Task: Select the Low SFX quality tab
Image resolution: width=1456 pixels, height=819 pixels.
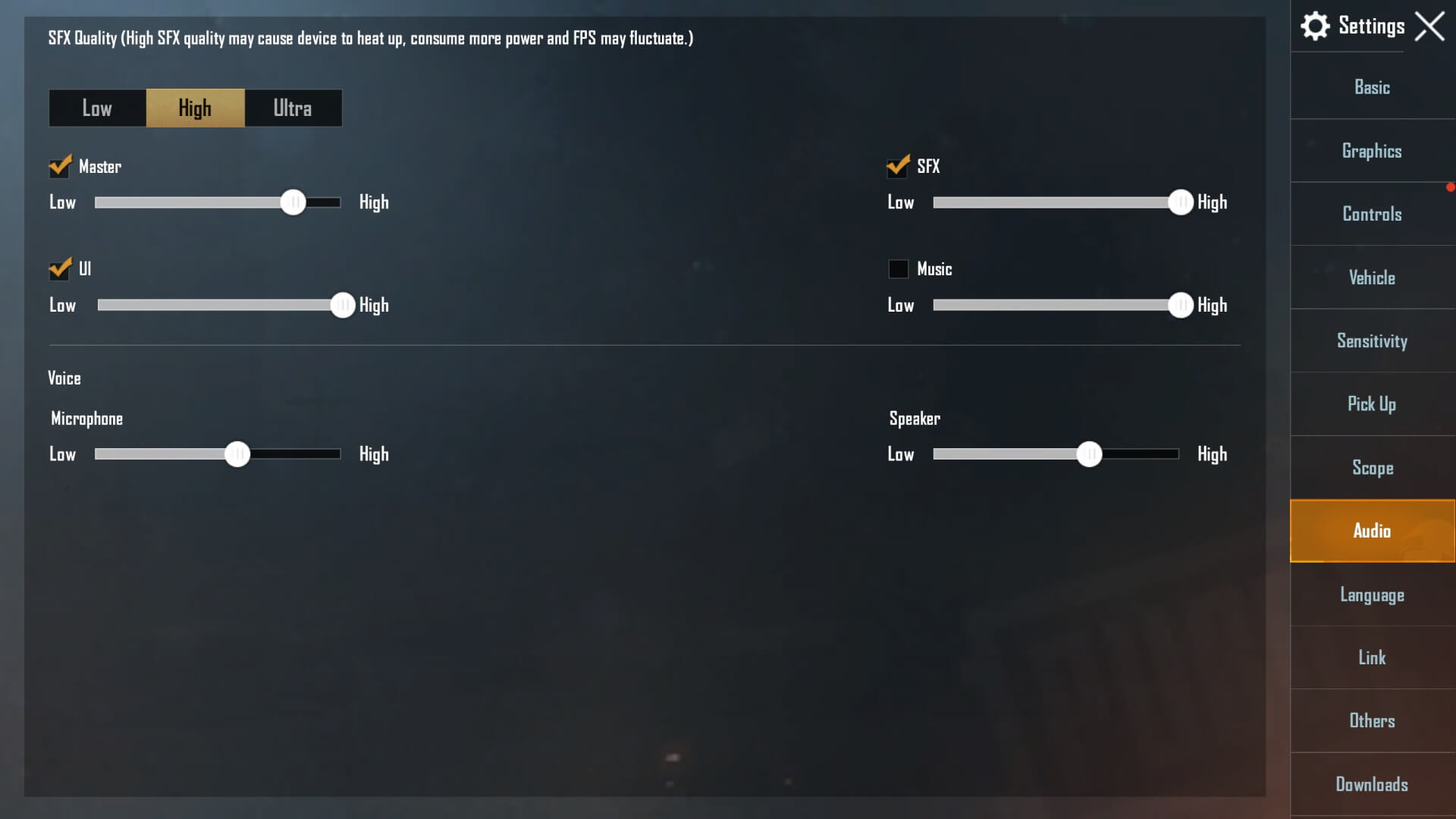Action: click(97, 108)
